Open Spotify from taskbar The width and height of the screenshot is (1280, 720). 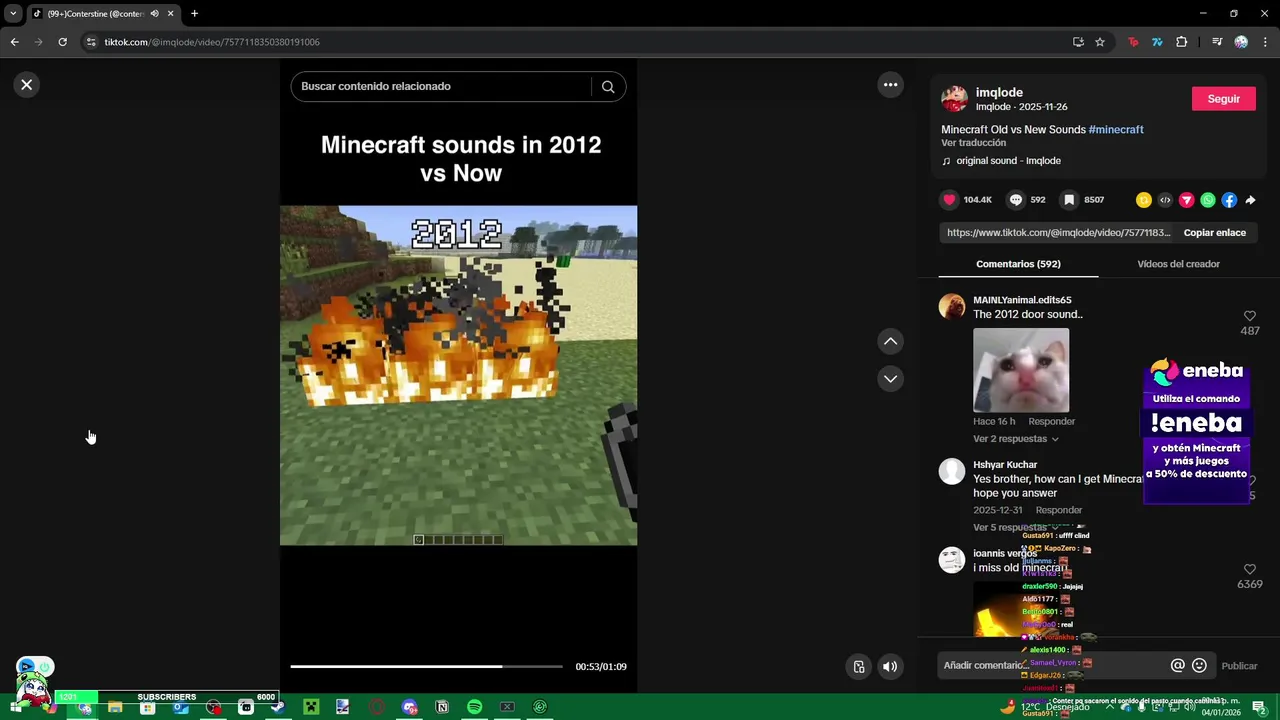pos(474,707)
